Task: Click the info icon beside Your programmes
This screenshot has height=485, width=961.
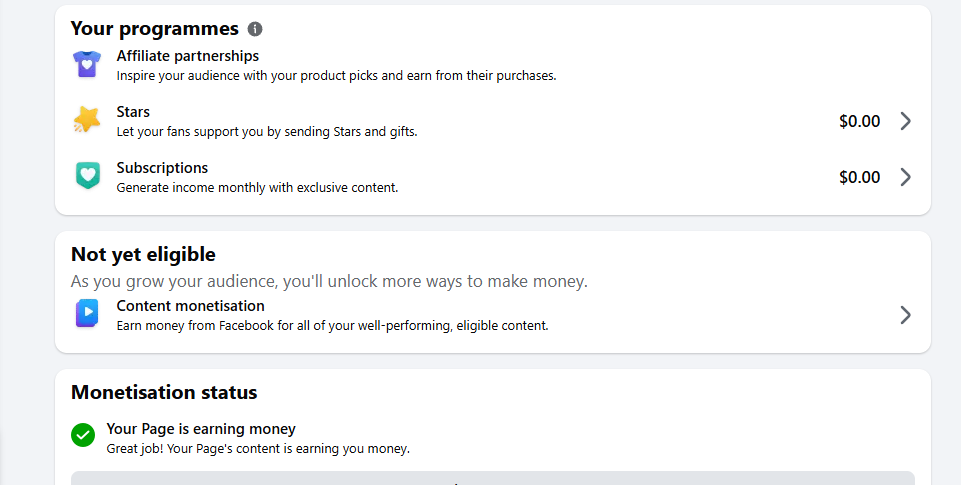Action: [x=255, y=29]
